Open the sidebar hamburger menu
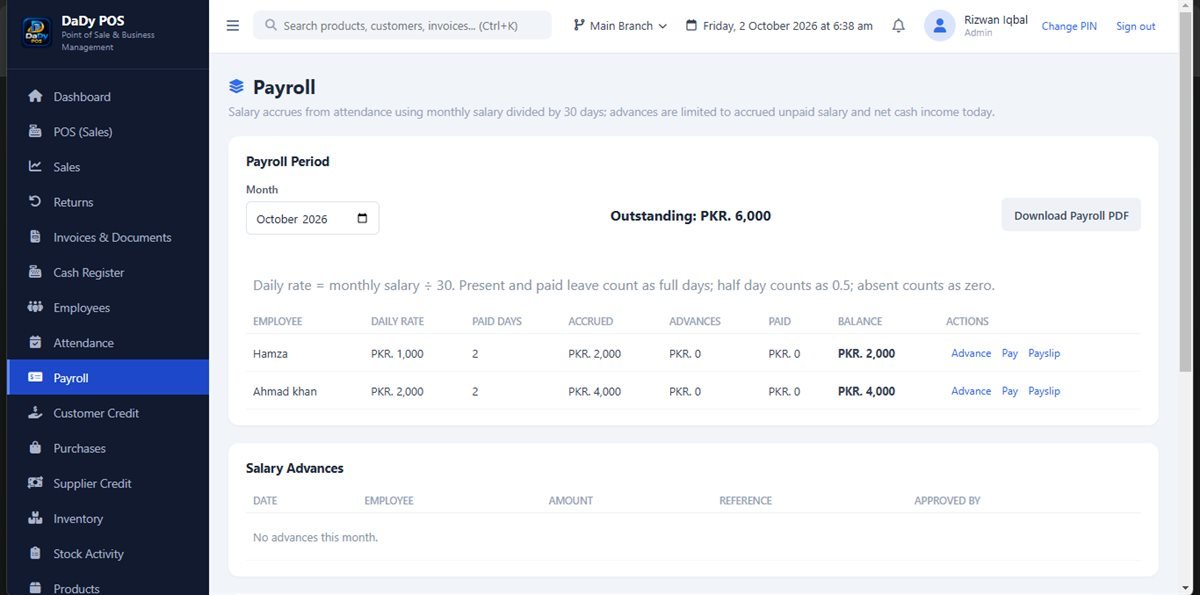This screenshot has height=595, width=1200. (x=233, y=26)
